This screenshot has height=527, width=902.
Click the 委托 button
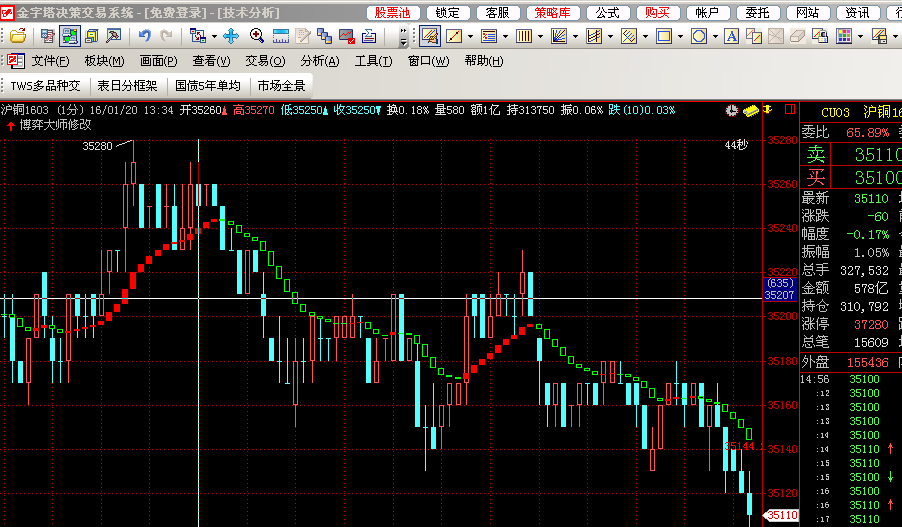(757, 13)
